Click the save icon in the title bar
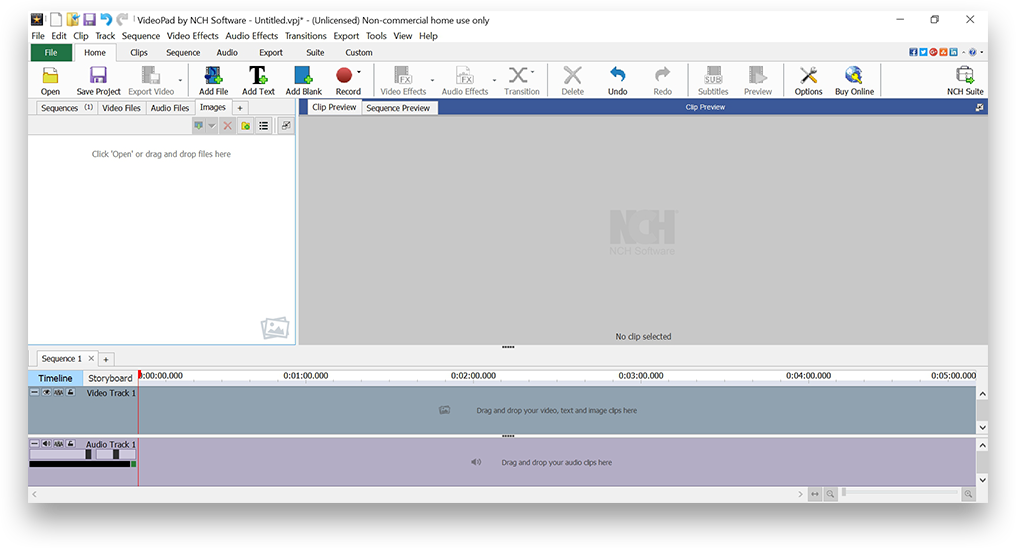 tap(89, 20)
